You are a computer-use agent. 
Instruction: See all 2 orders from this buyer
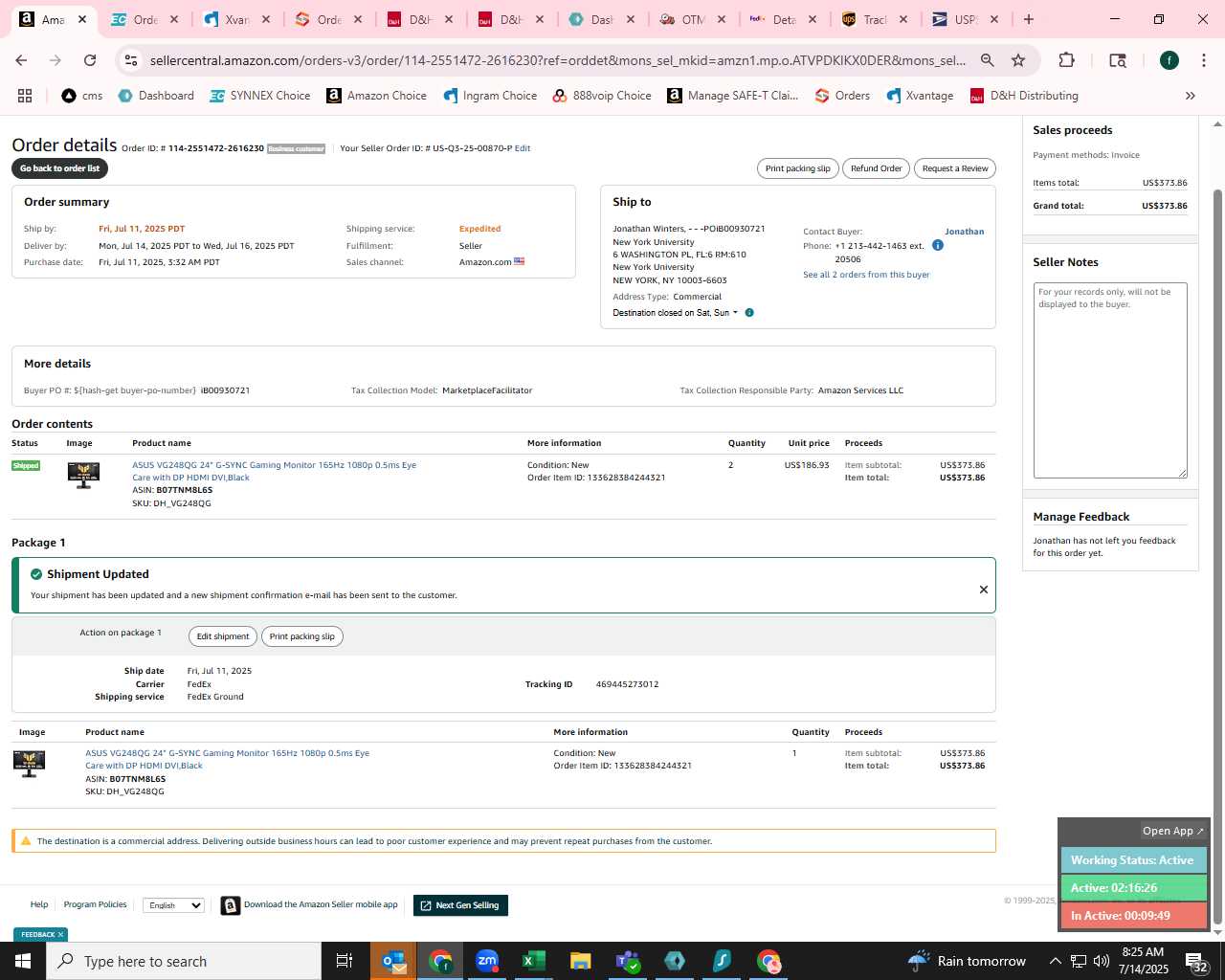pos(866,275)
